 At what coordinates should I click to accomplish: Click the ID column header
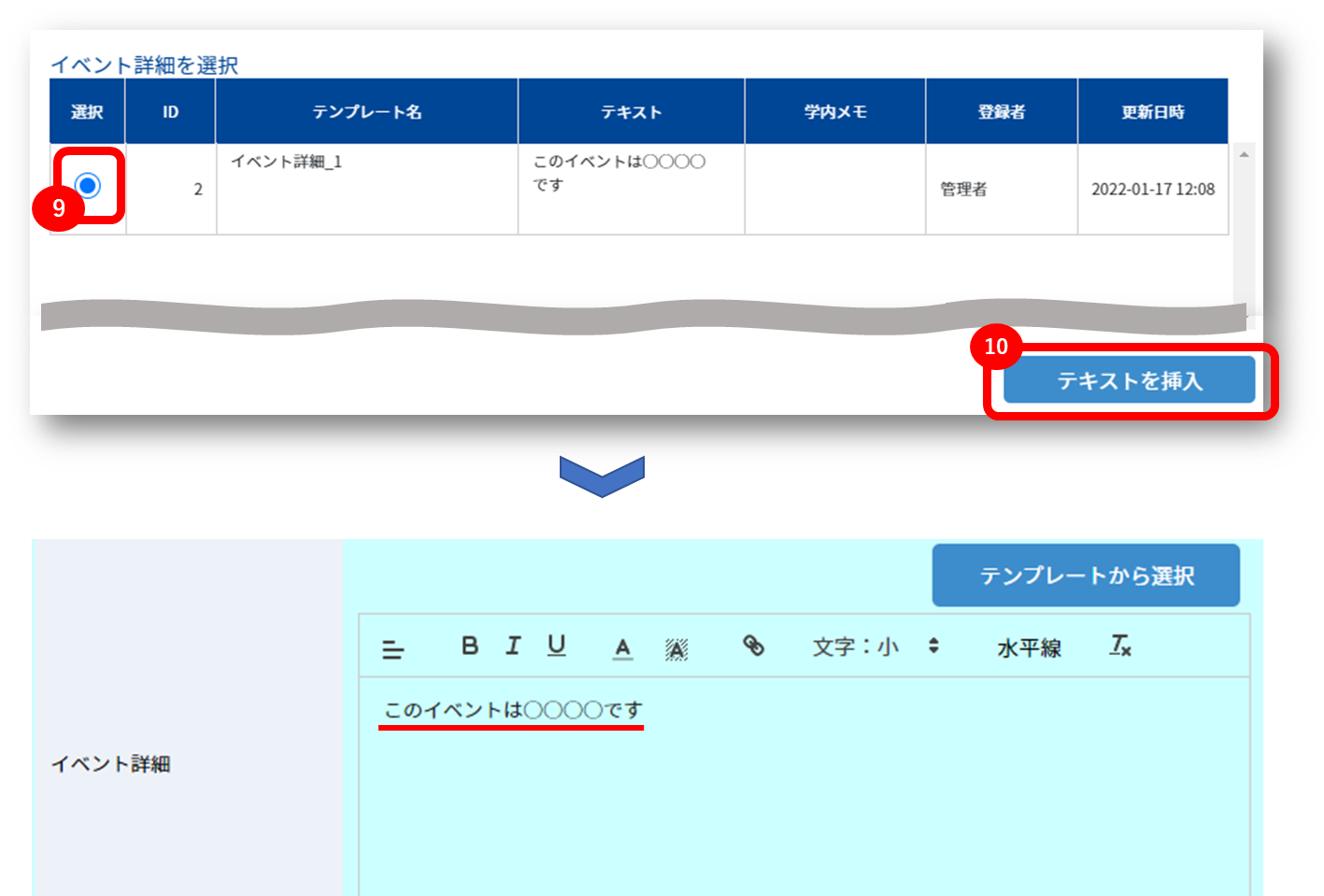170,111
